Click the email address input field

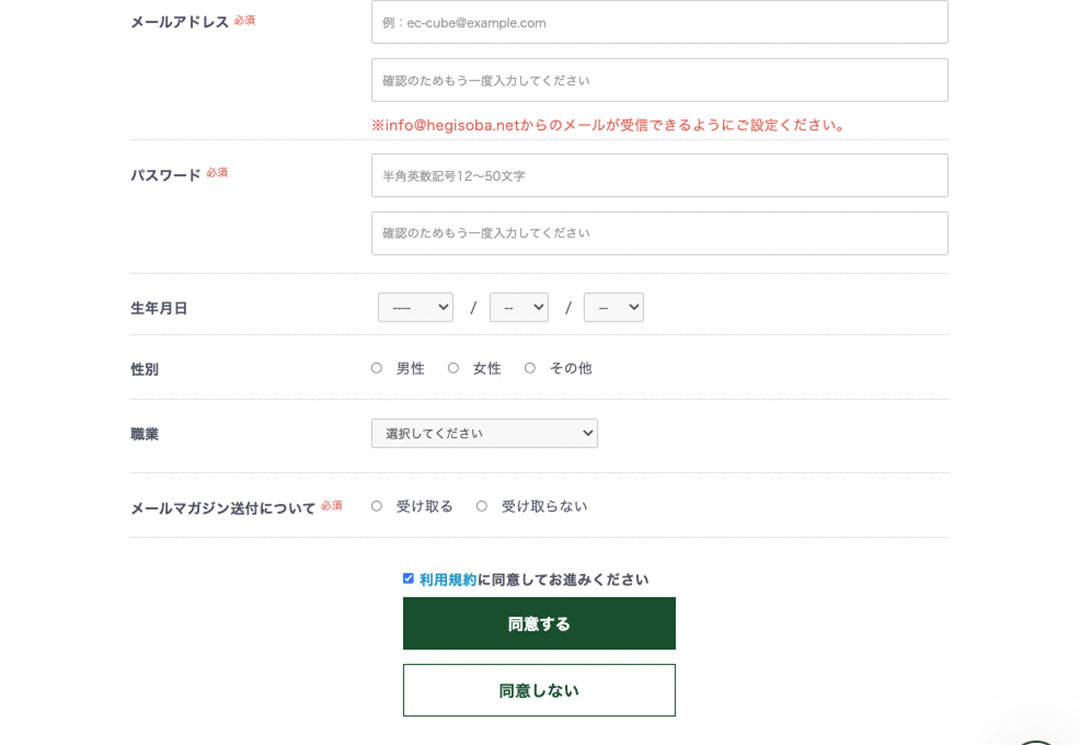coord(659,22)
